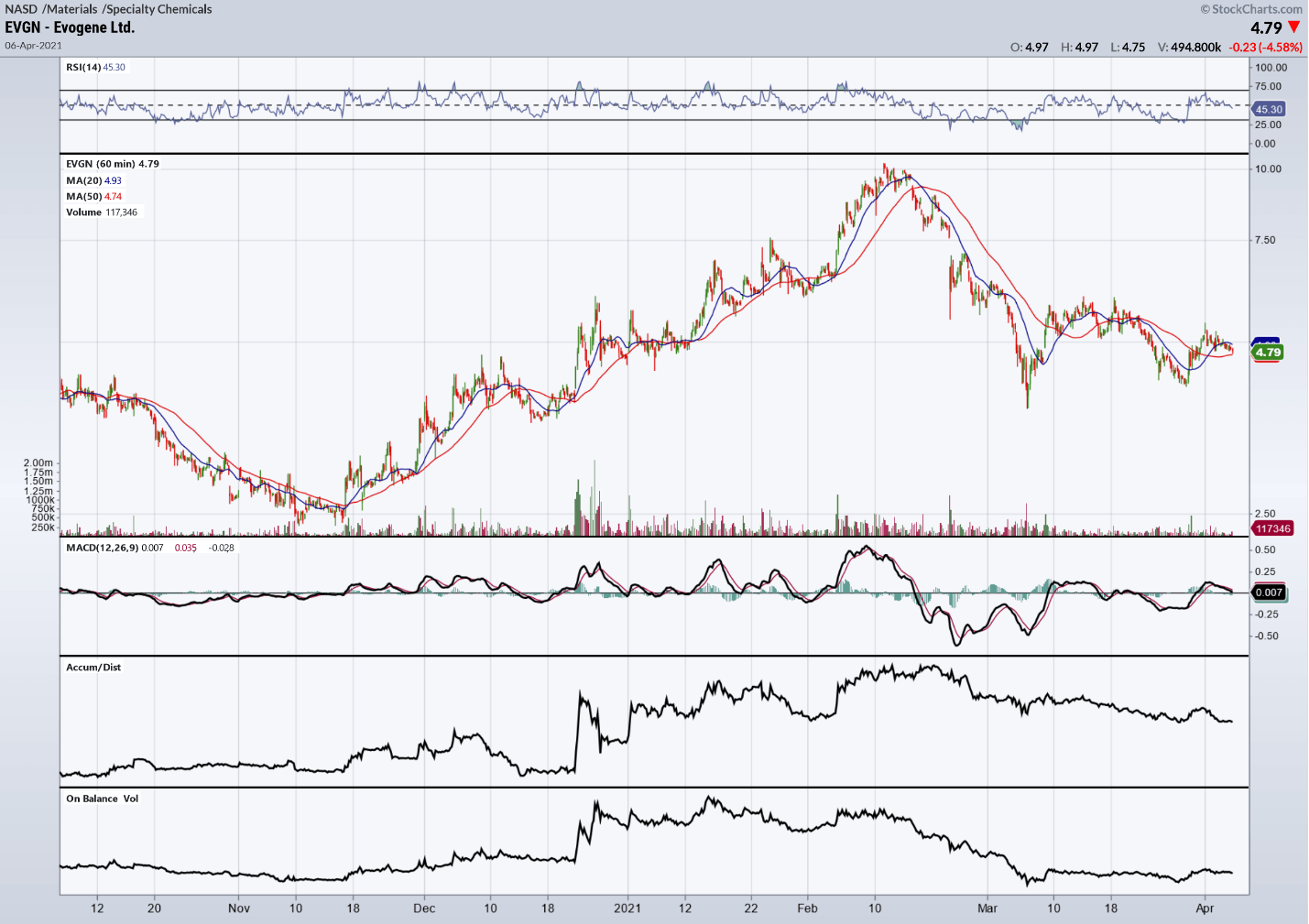Open the StockCharts.com copyright link

[1251, 9]
